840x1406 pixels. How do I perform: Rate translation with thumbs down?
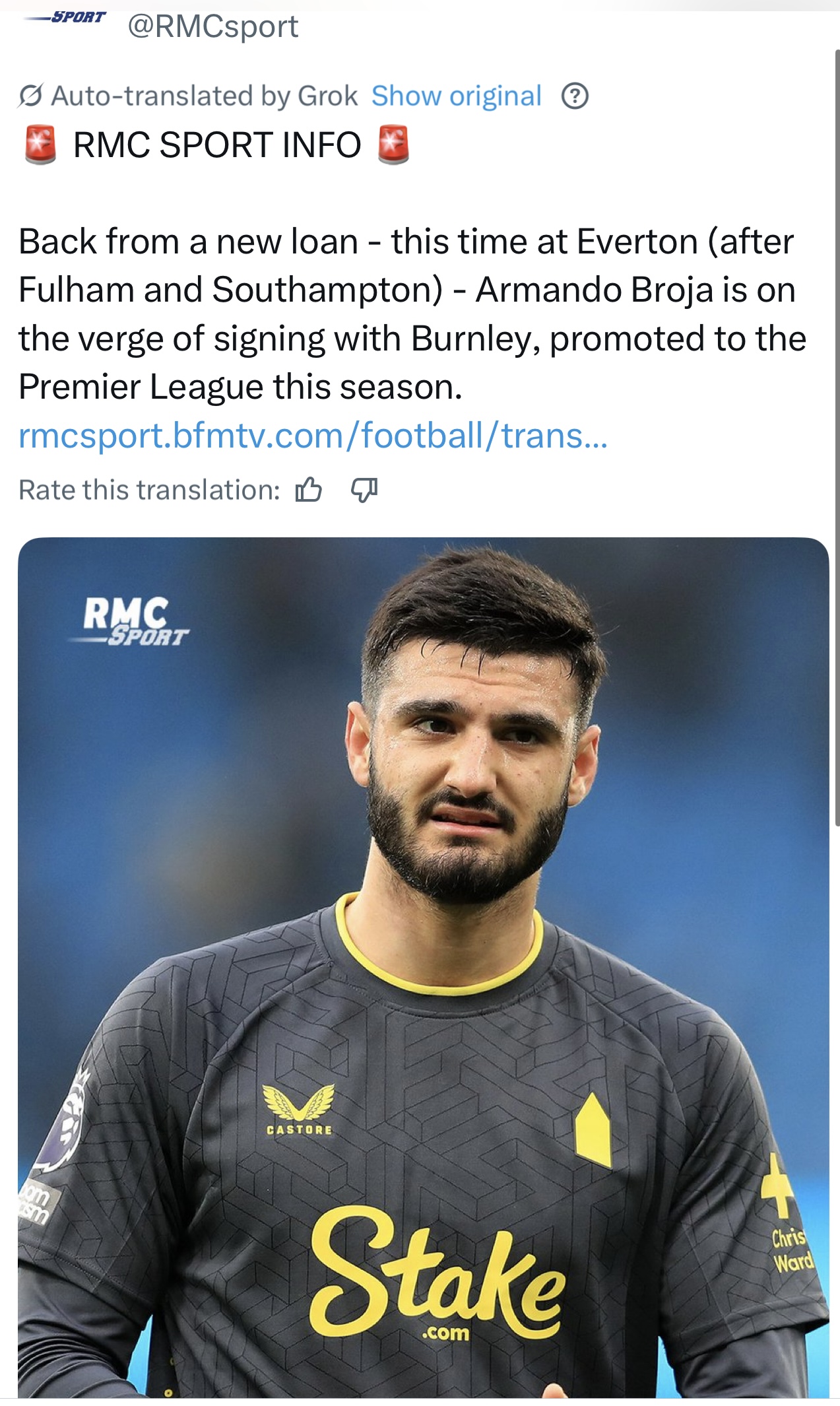364,490
